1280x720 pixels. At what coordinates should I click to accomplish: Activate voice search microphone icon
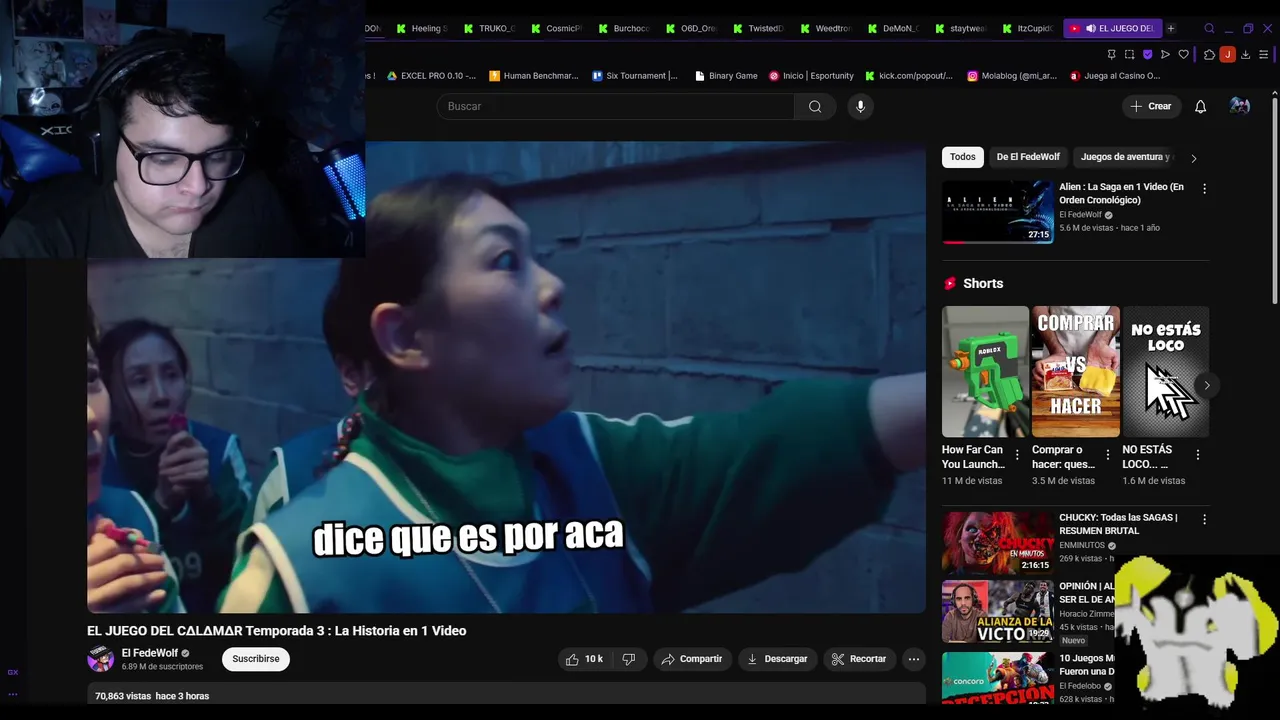click(x=860, y=106)
